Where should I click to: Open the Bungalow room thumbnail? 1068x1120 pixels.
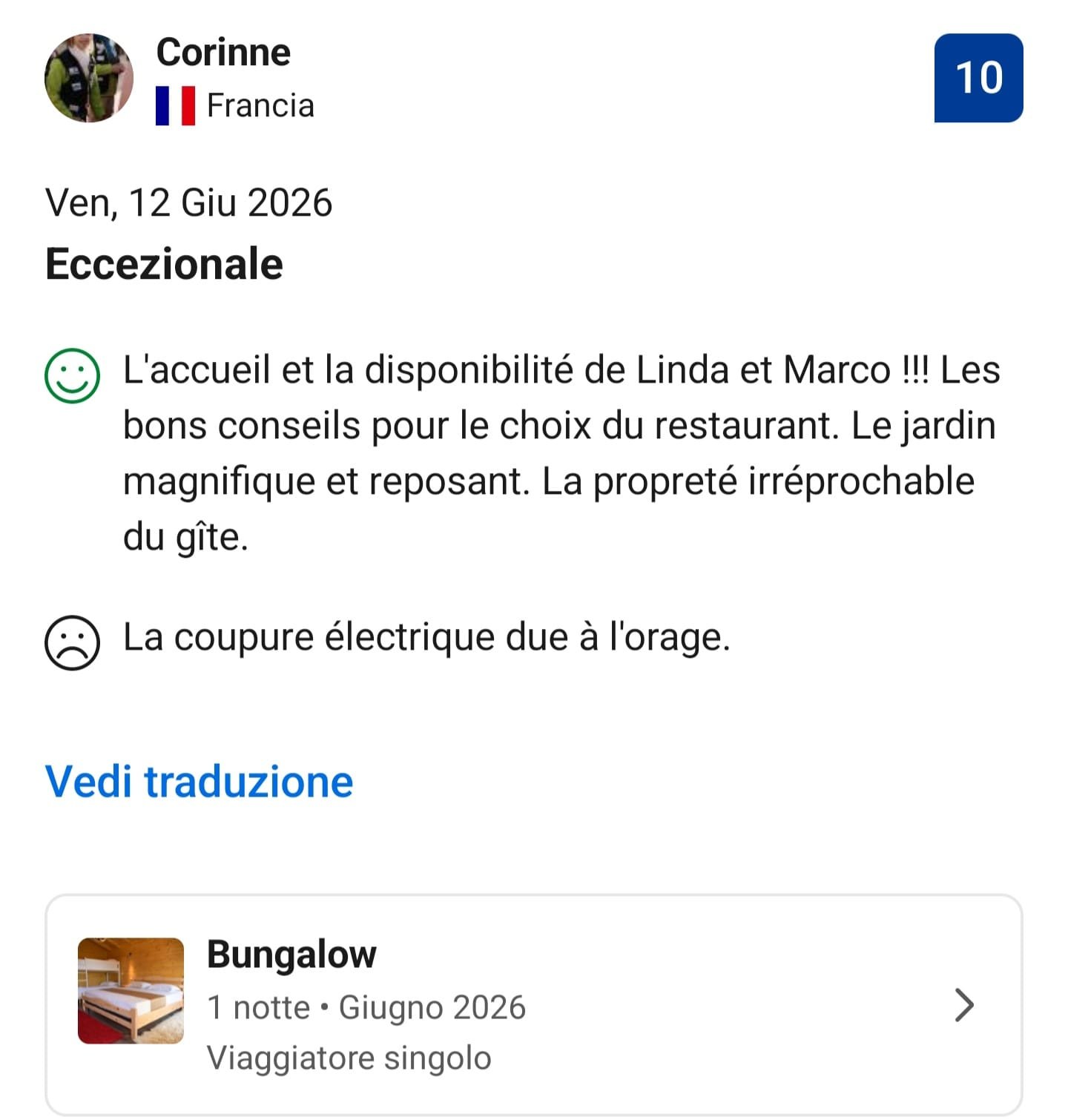(131, 991)
